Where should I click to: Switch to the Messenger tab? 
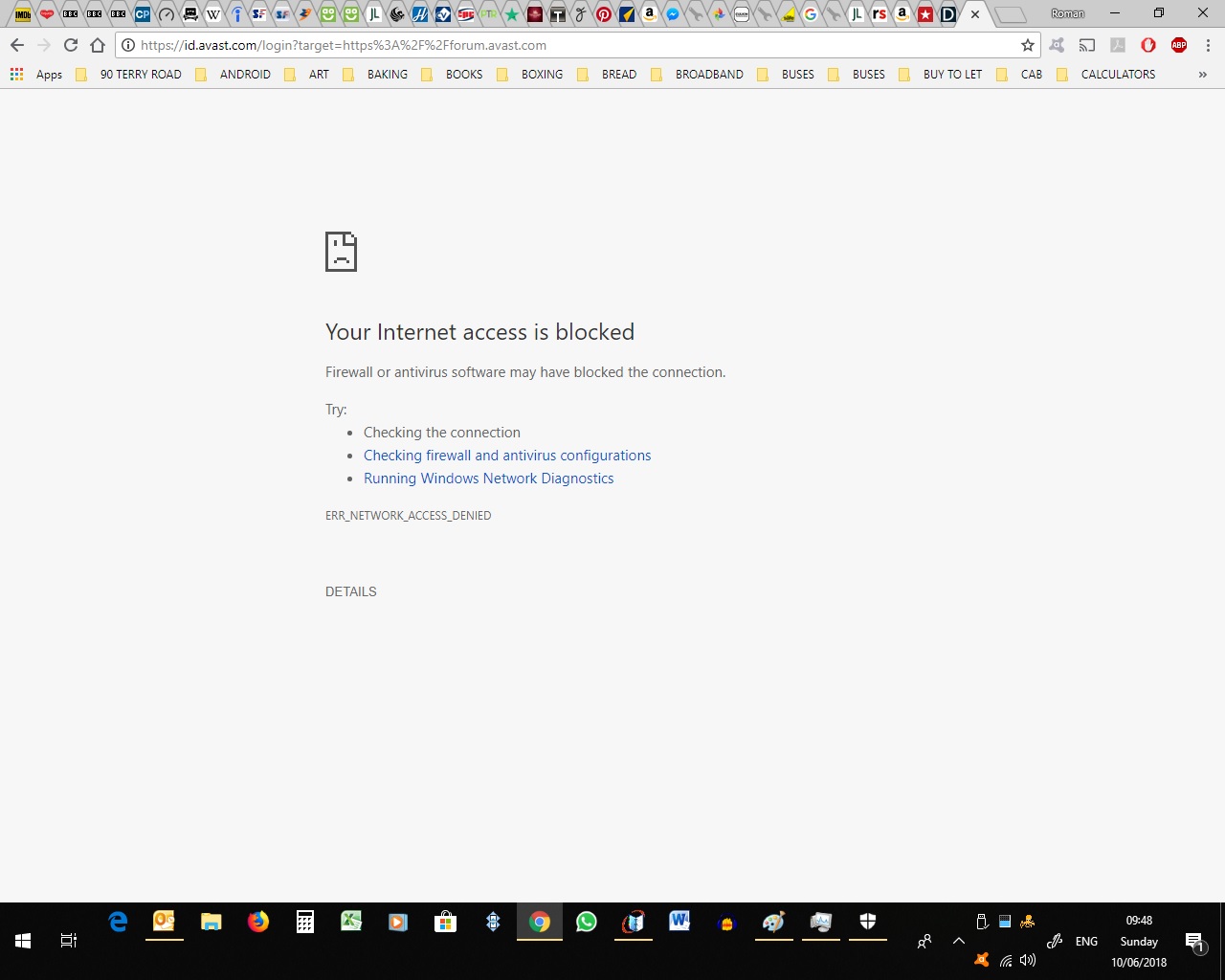(x=673, y=14)
